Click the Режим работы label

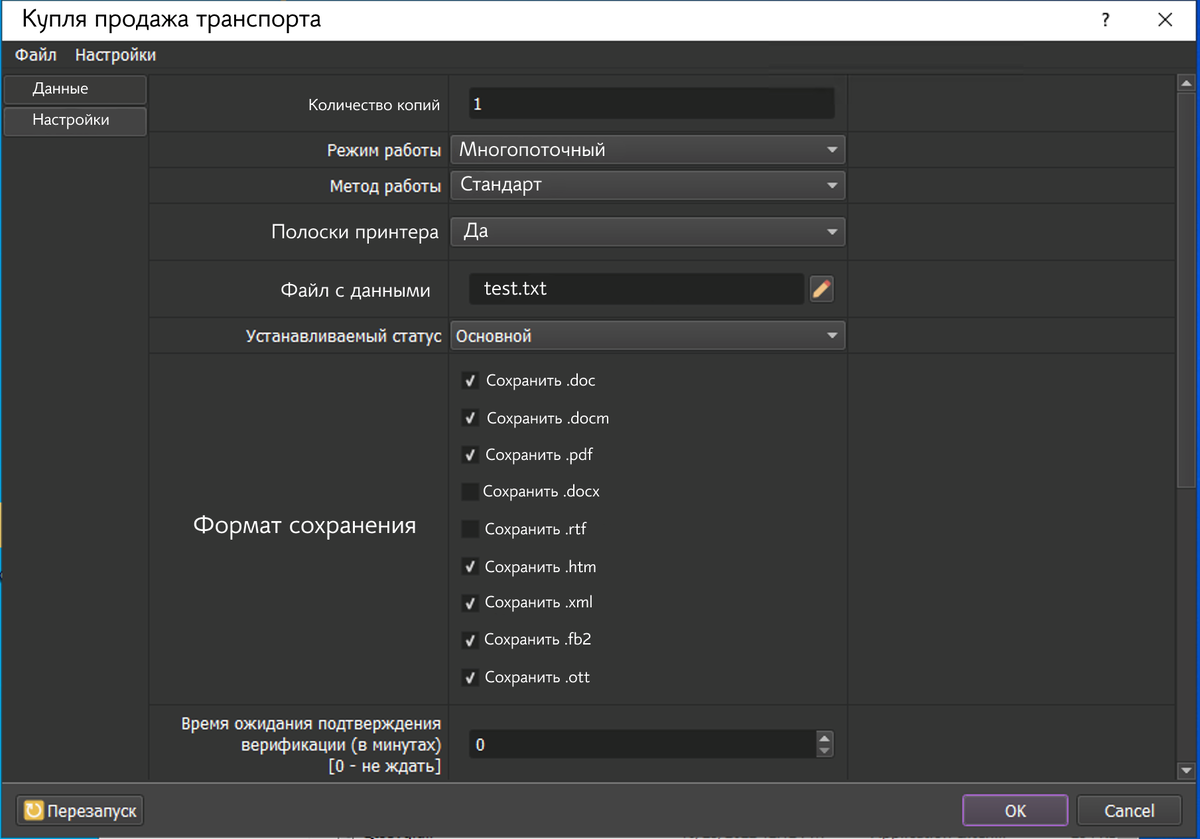(x=384, y=151)
